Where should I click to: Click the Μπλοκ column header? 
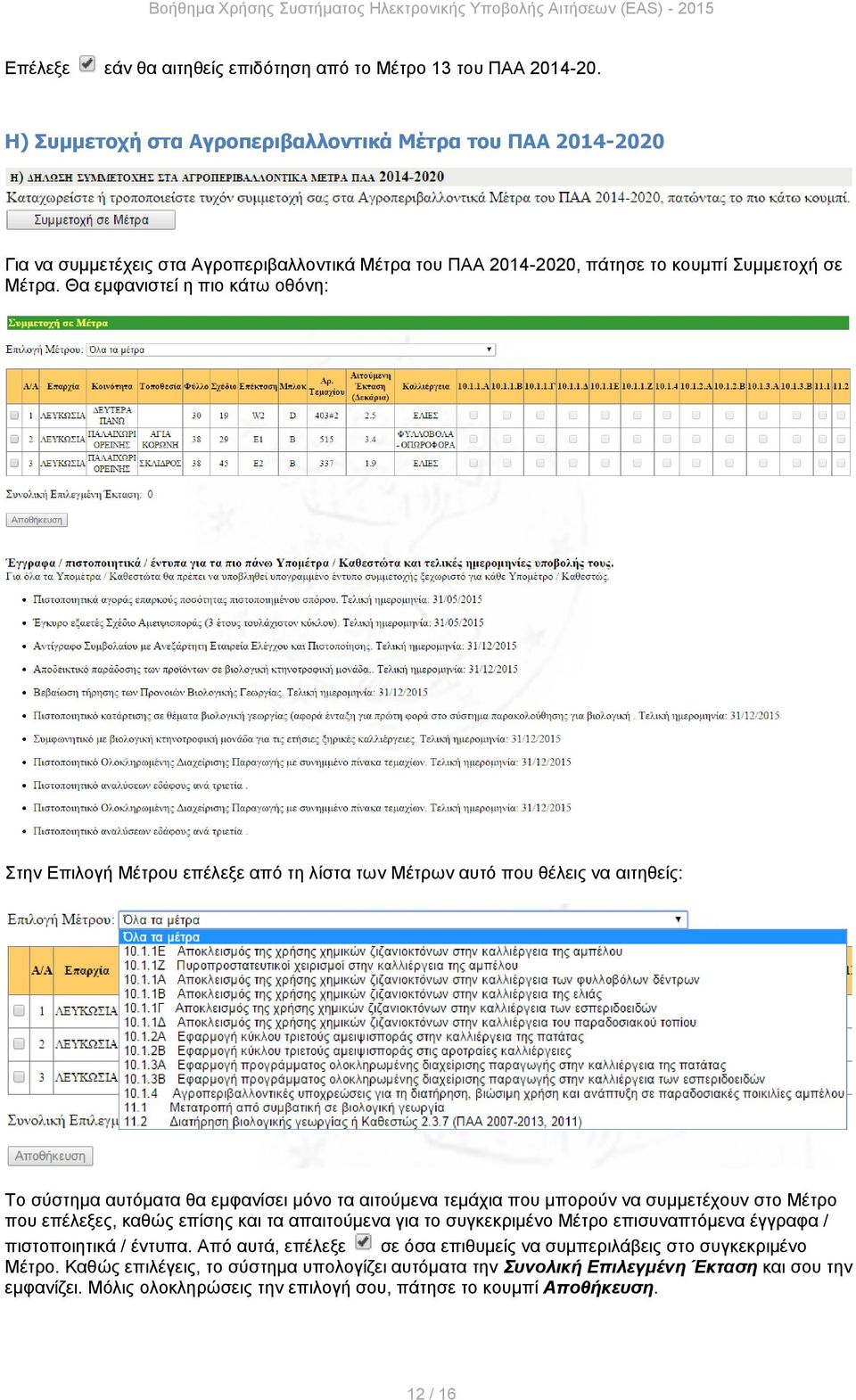pos(292,386)
